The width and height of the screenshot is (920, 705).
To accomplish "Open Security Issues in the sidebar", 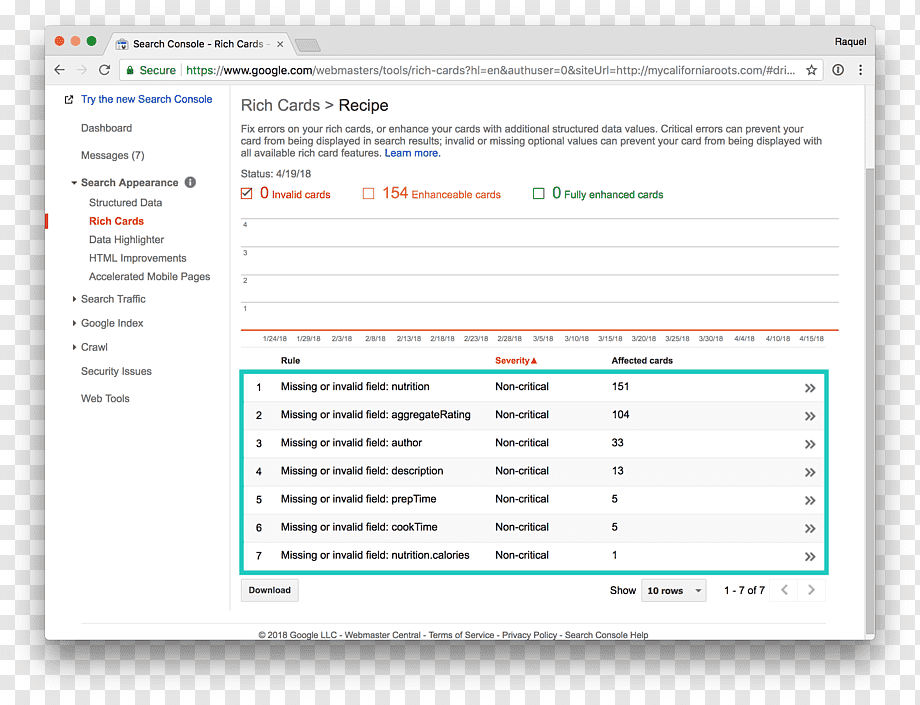I will click(116, 371).
